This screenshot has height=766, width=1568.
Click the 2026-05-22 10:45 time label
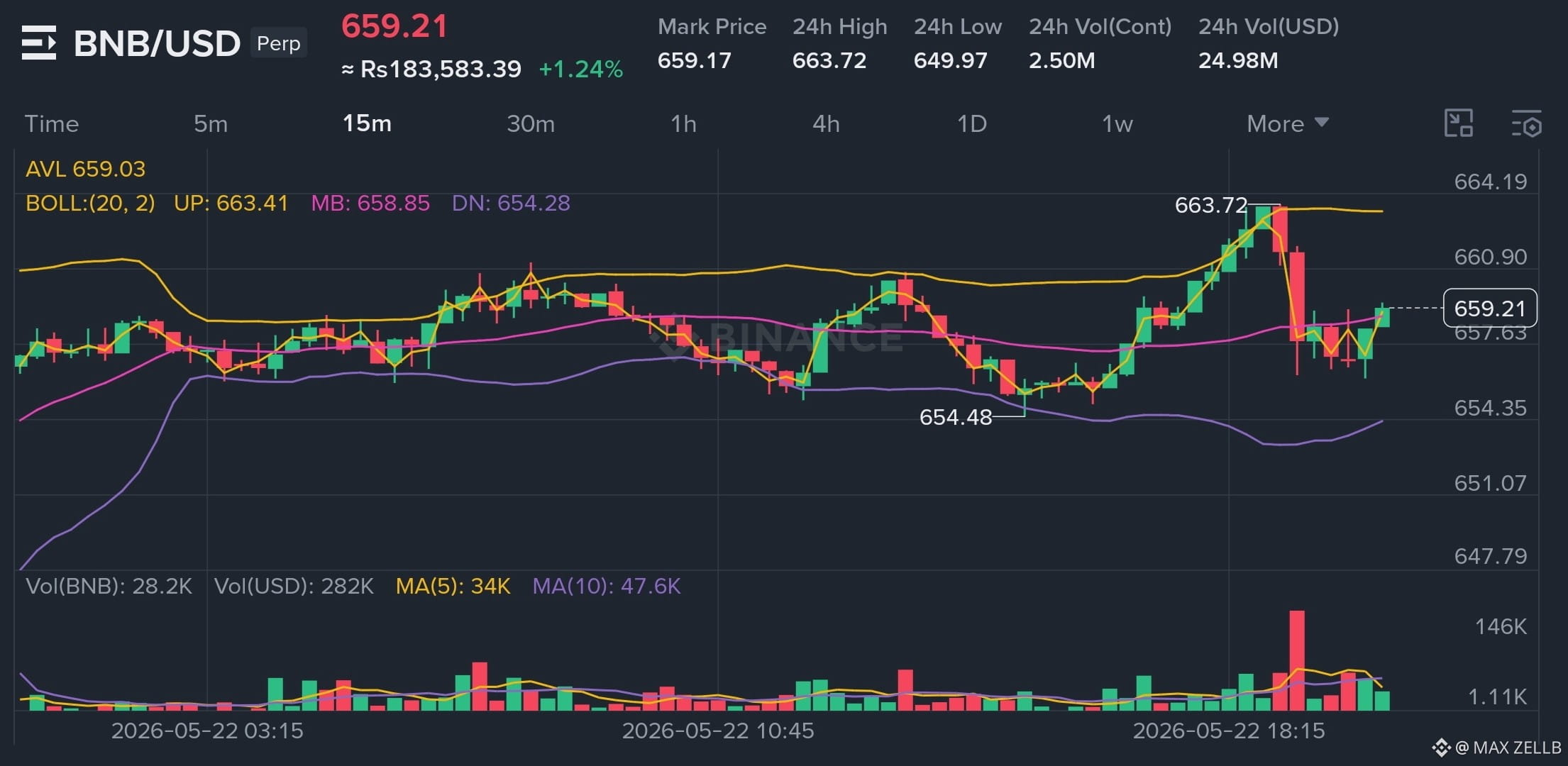(x=718, y=731)
